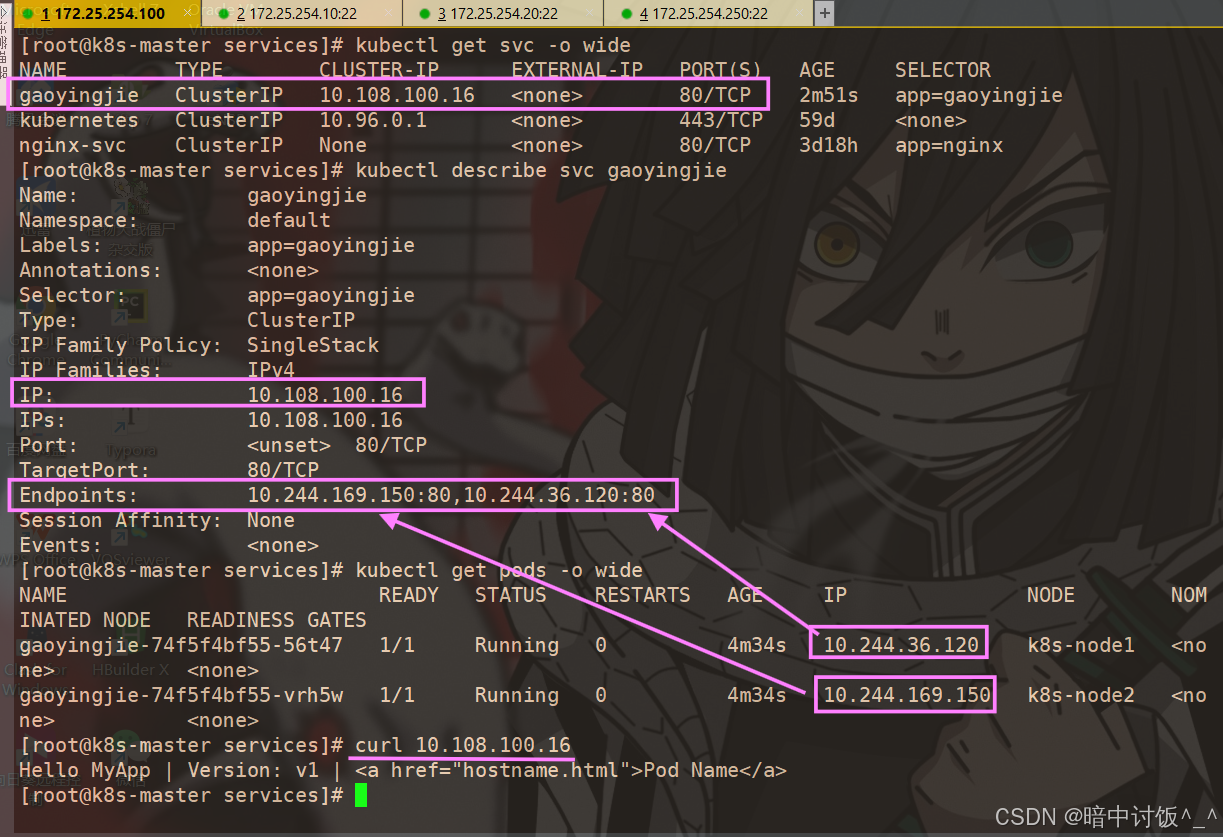This screenshot has width=1223, height=837.
Task: Click 'gaoyingjie' service name in svc table
Action: [79, 95]
